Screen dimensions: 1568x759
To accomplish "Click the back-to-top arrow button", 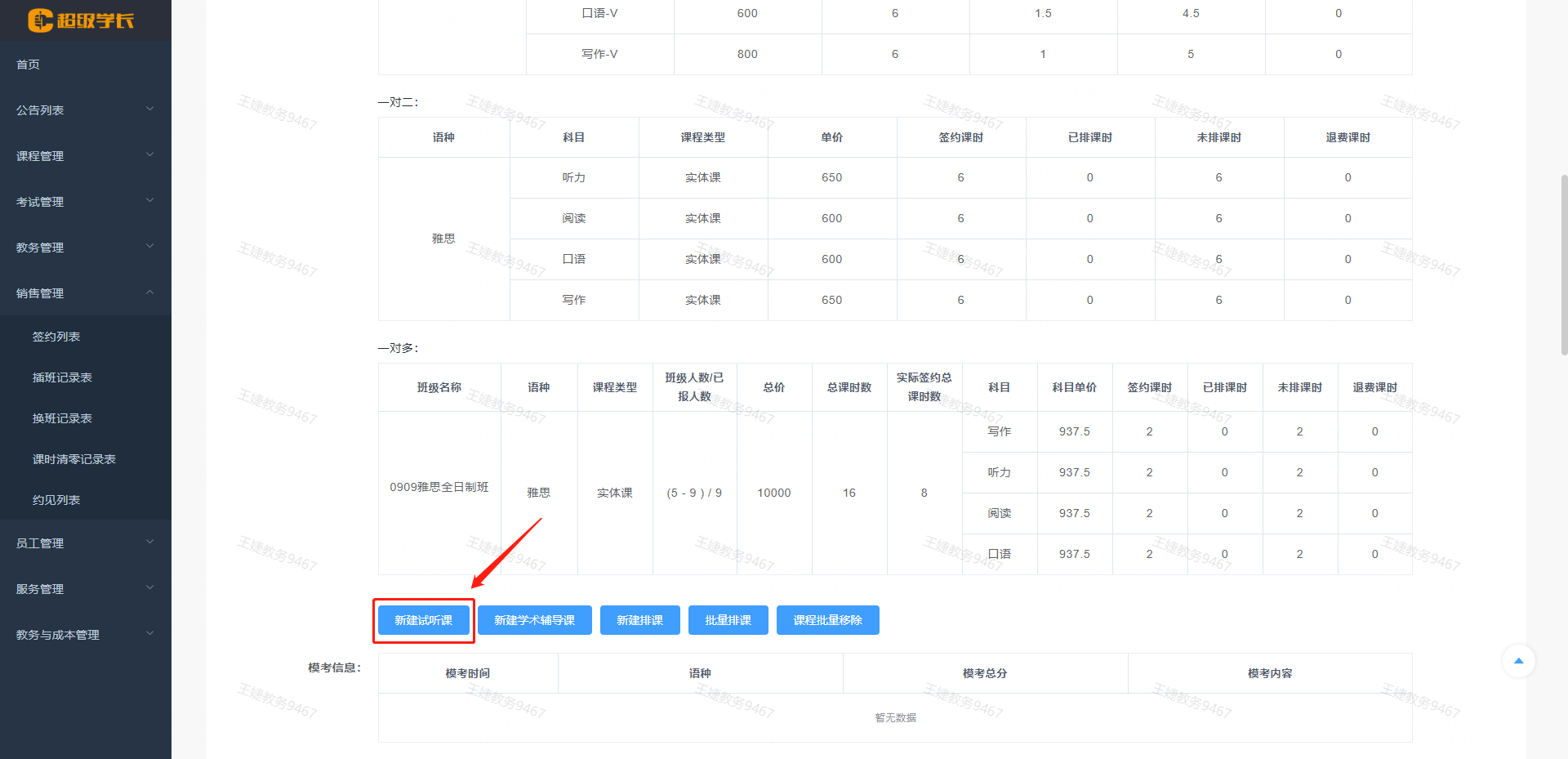I will click(1518, 661).
